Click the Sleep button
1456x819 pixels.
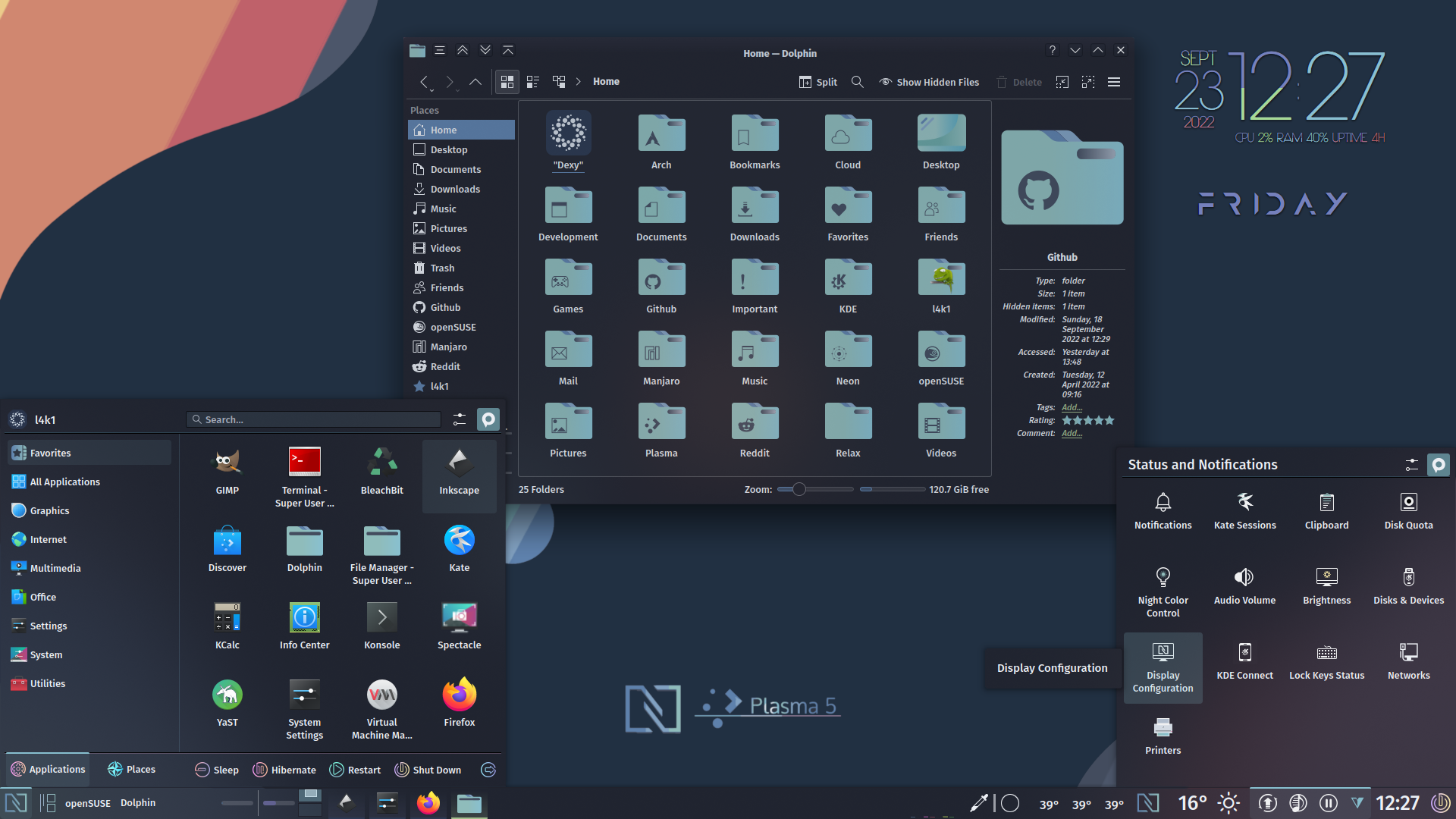click(x=217, y=770)
